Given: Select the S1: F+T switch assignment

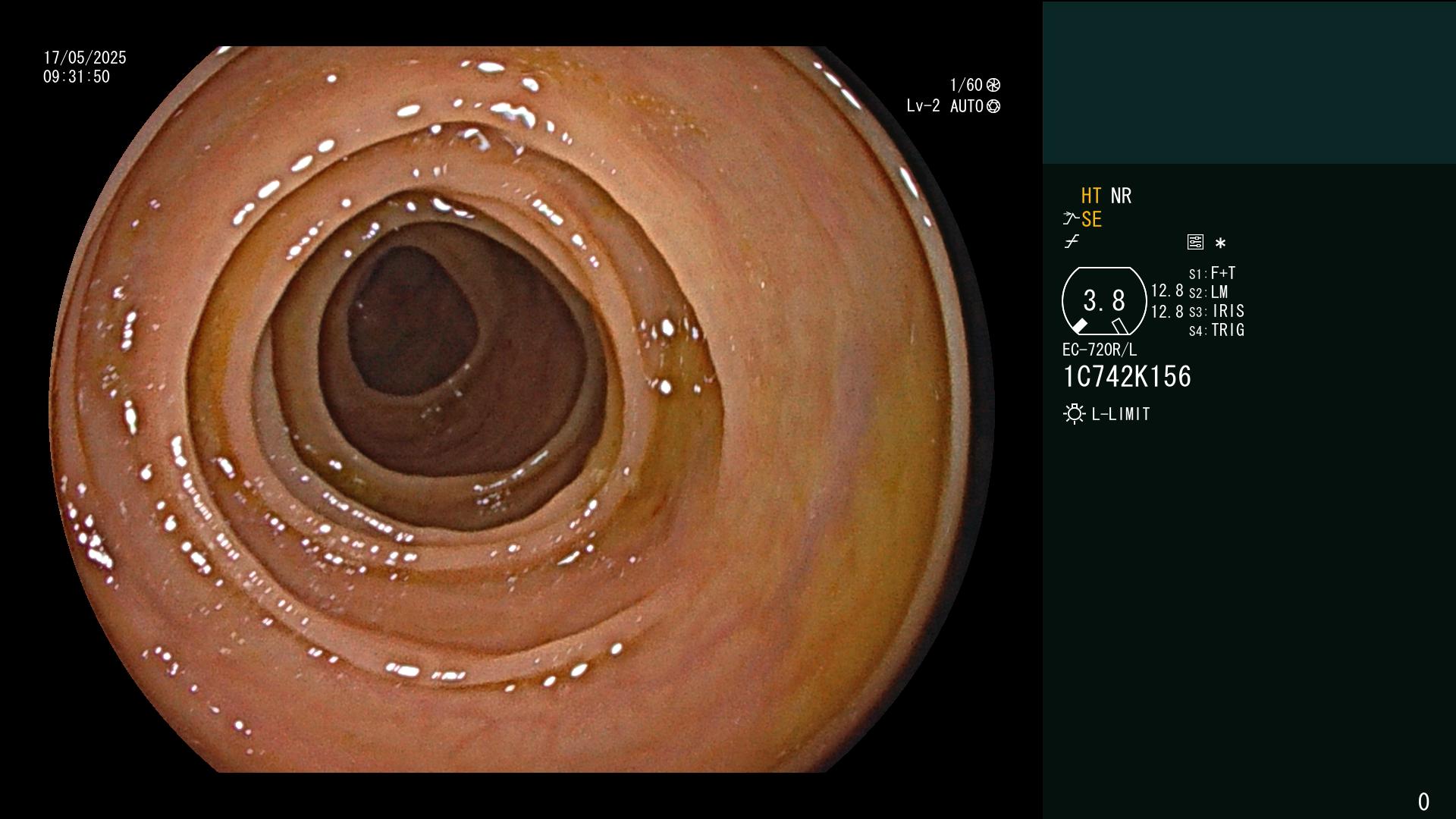Looking at the screenshot, I should pyautogui.click(x=1212, y=273).
